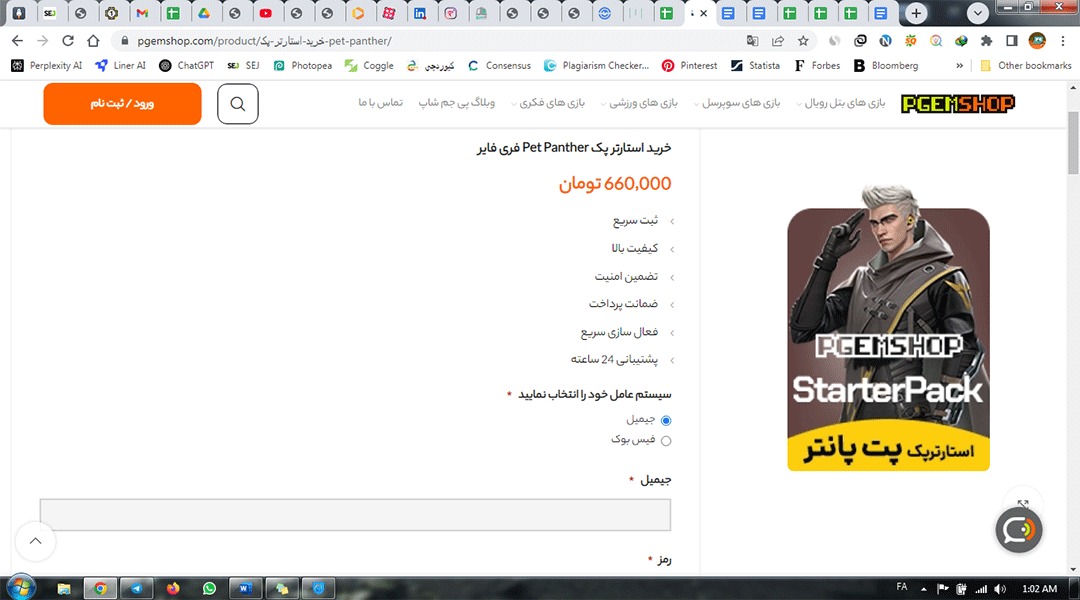Select the فیس بوک radio option
This screenshot has height=600, width=1080.
[664, 439]
